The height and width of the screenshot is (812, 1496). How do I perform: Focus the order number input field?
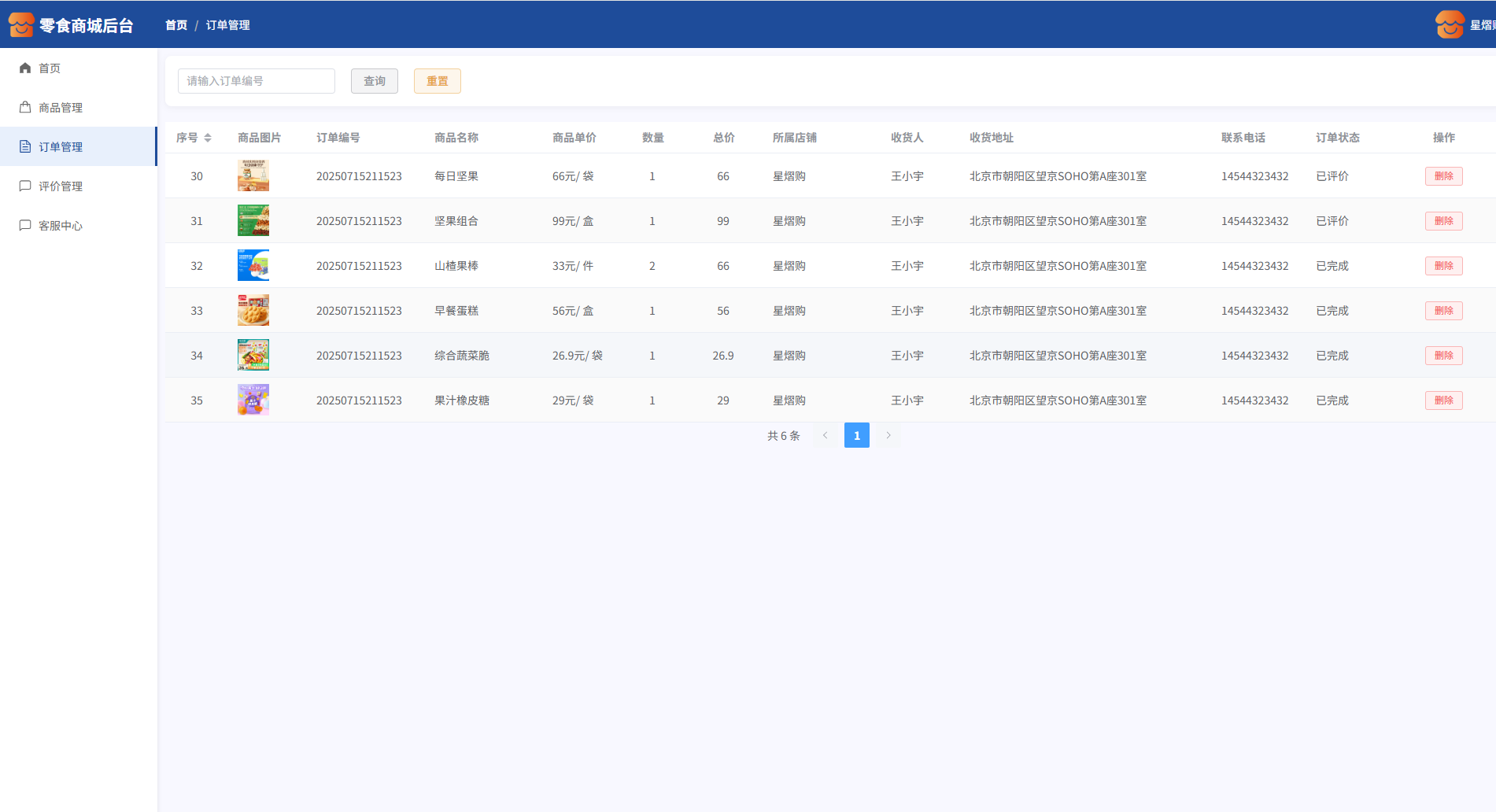(x=257, y=81)
